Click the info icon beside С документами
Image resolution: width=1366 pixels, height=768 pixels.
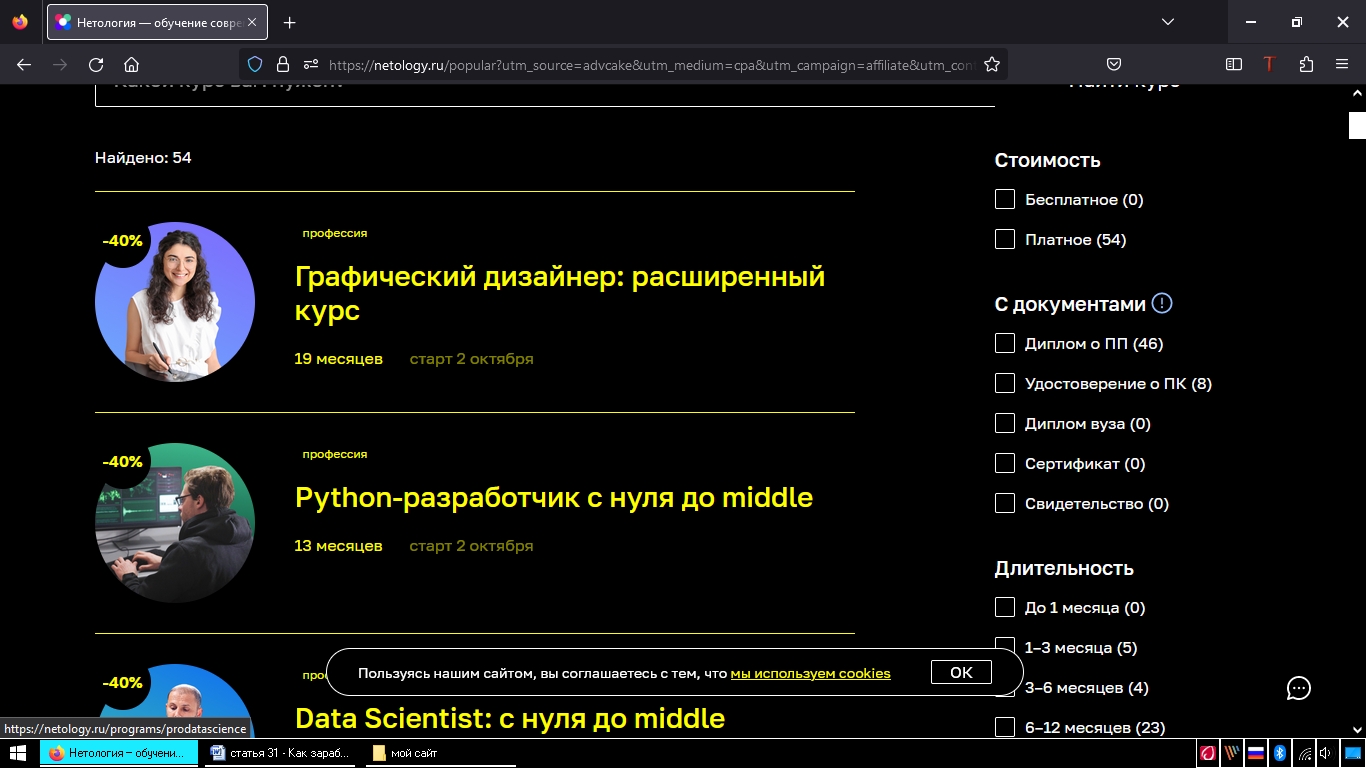[1162, 303]
